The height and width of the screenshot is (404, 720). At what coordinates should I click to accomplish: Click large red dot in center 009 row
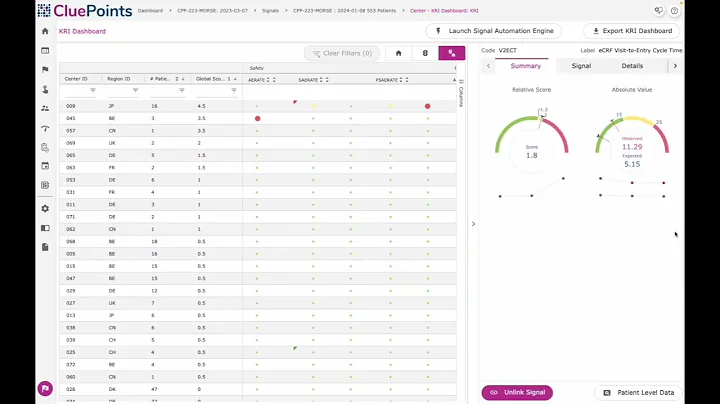click(428, 106)
